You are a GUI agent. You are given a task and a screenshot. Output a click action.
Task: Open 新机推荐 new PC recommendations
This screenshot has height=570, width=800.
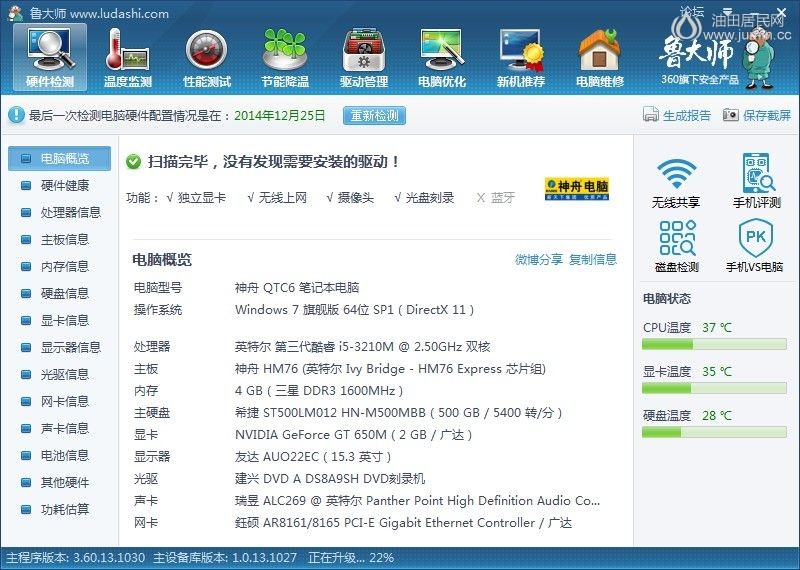520,58
